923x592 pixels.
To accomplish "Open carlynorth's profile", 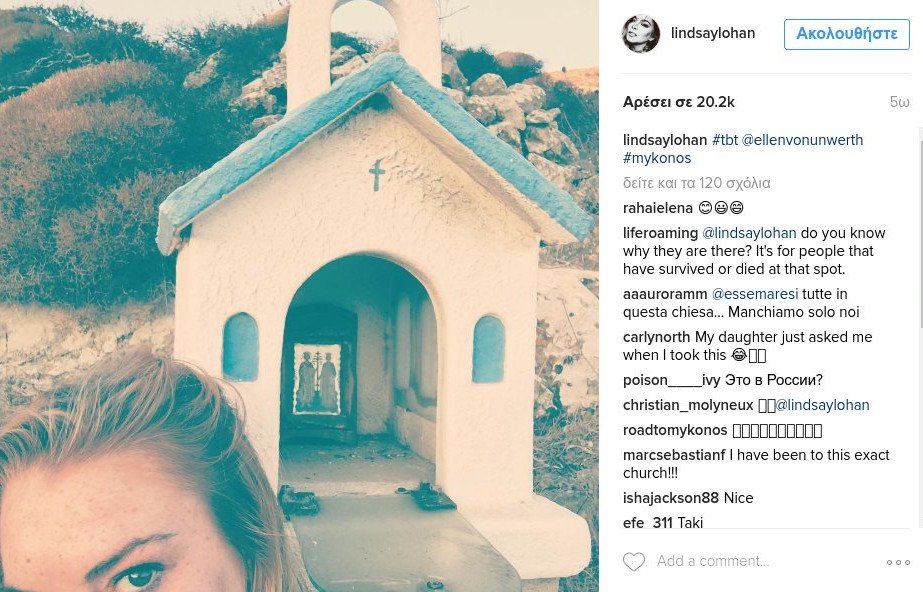I will point(656,337).
